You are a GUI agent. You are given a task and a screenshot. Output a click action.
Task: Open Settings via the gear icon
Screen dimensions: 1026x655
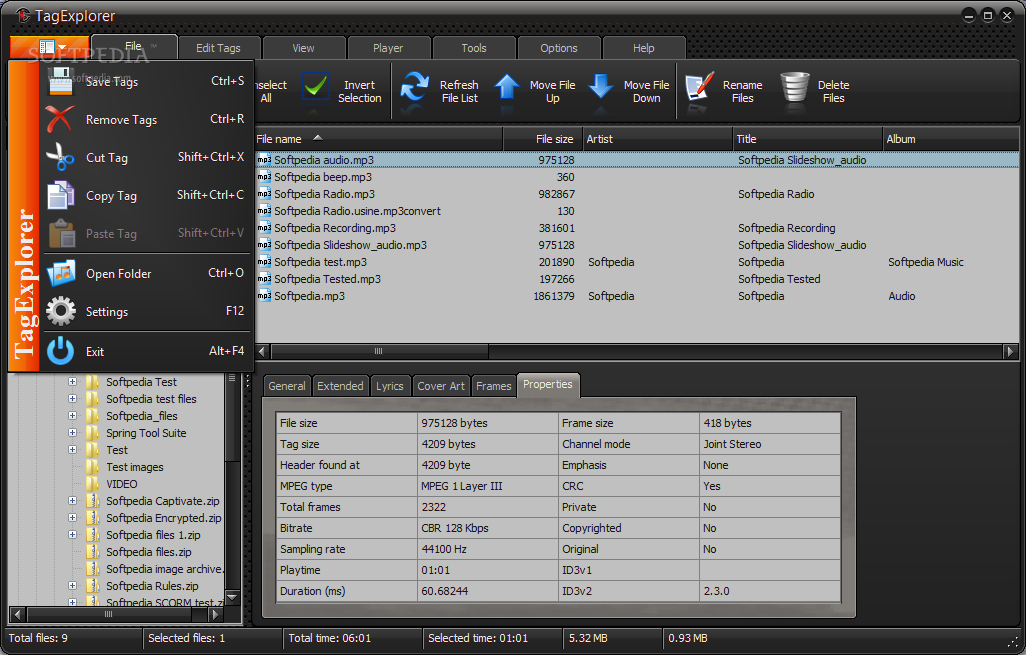click(x=61, y=311)
